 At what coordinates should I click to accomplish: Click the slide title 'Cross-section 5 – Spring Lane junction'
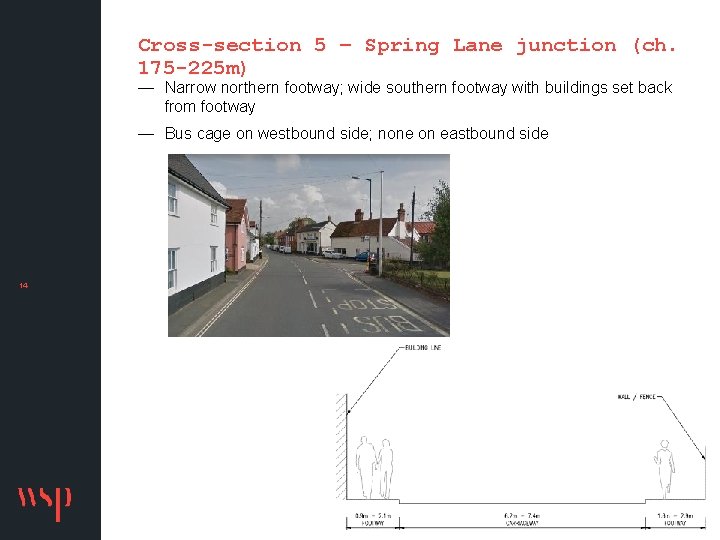click(406, 56)
